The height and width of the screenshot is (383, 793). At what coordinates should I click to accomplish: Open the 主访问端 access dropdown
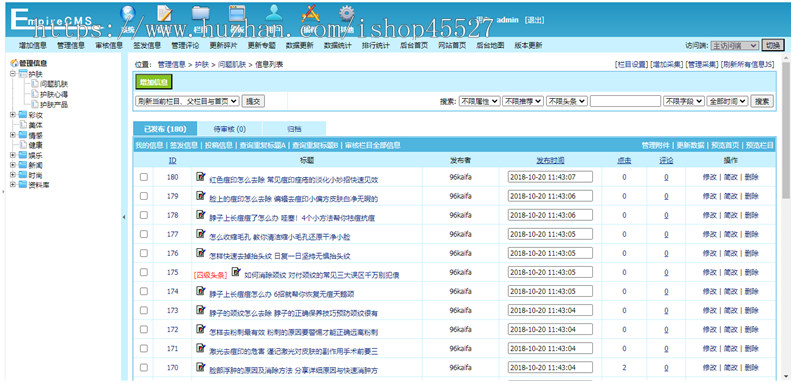click(x=734, y=45)
